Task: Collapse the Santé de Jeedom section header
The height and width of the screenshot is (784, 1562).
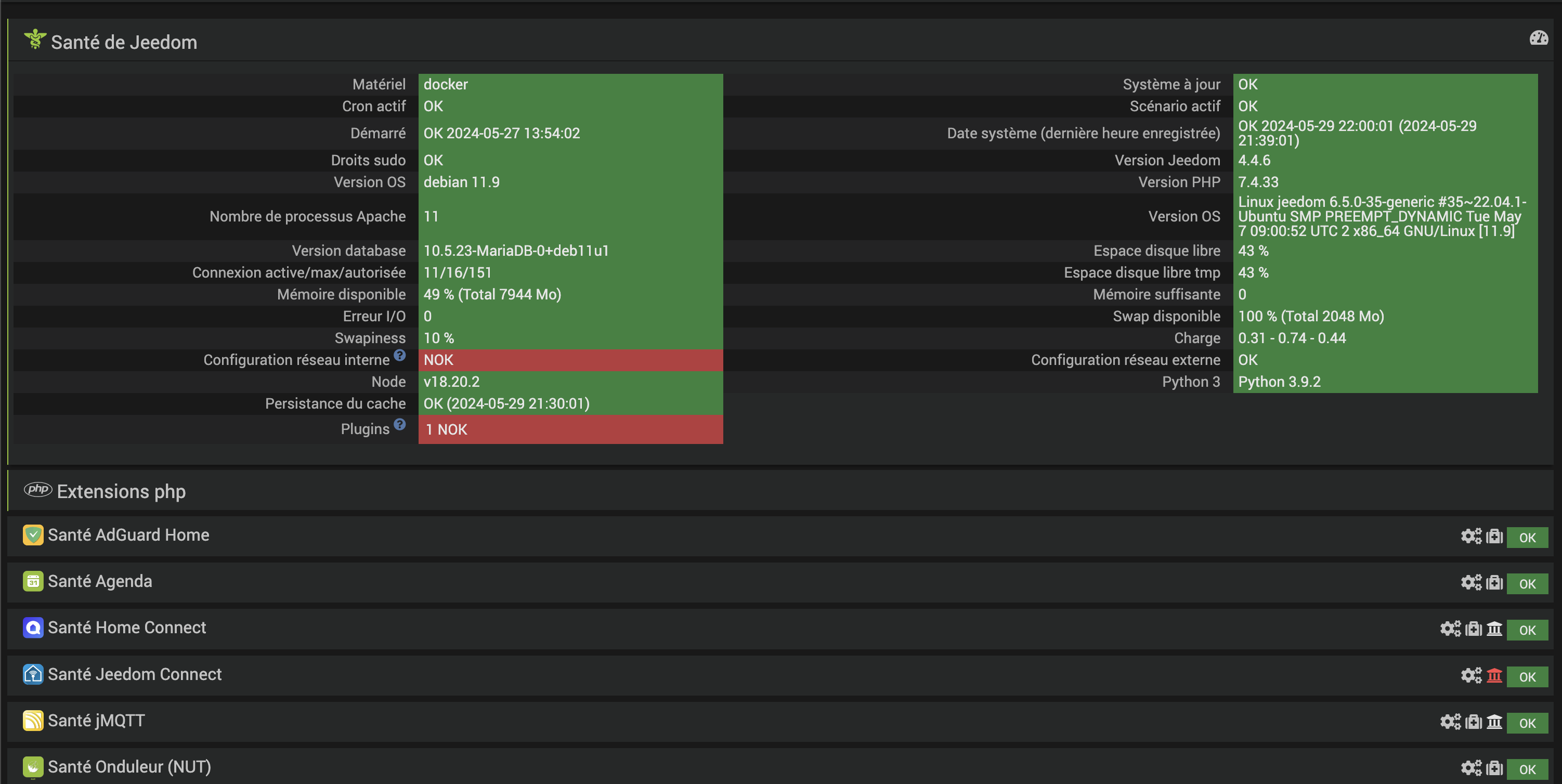Action: (x=124, y=43)
